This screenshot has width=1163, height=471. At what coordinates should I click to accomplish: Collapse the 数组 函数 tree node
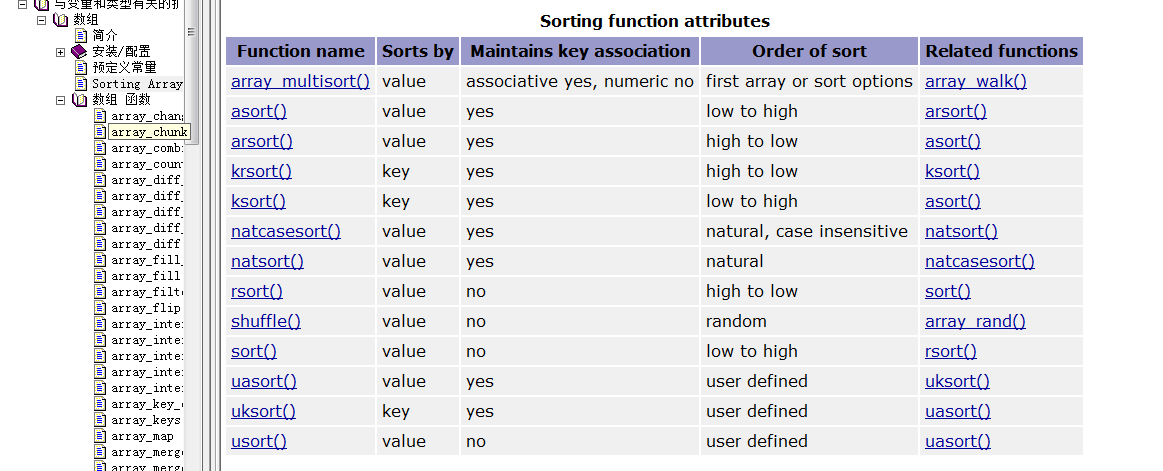(61, 100)
